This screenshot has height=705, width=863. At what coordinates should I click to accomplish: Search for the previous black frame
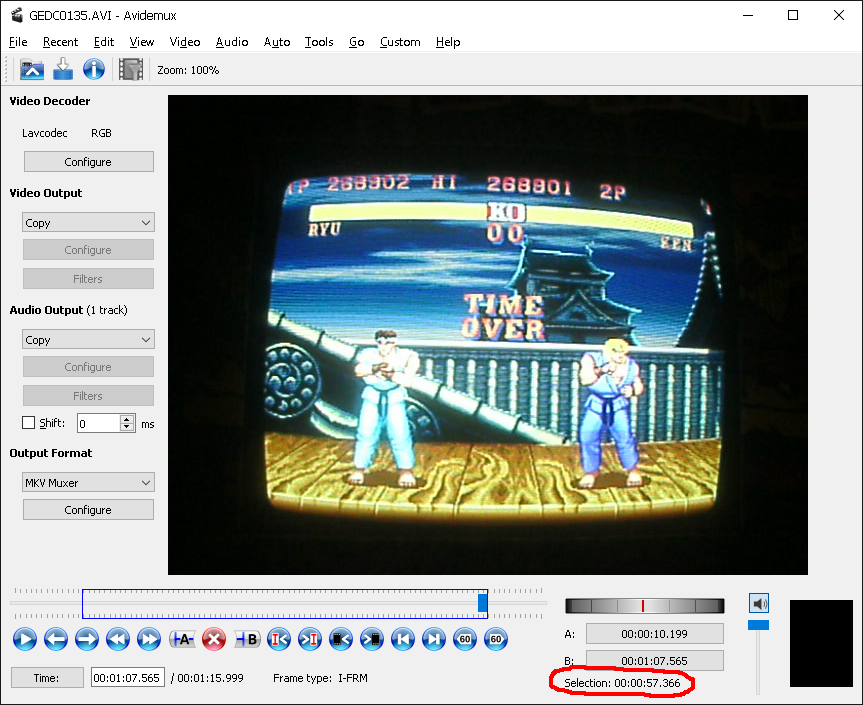point(341,640)
